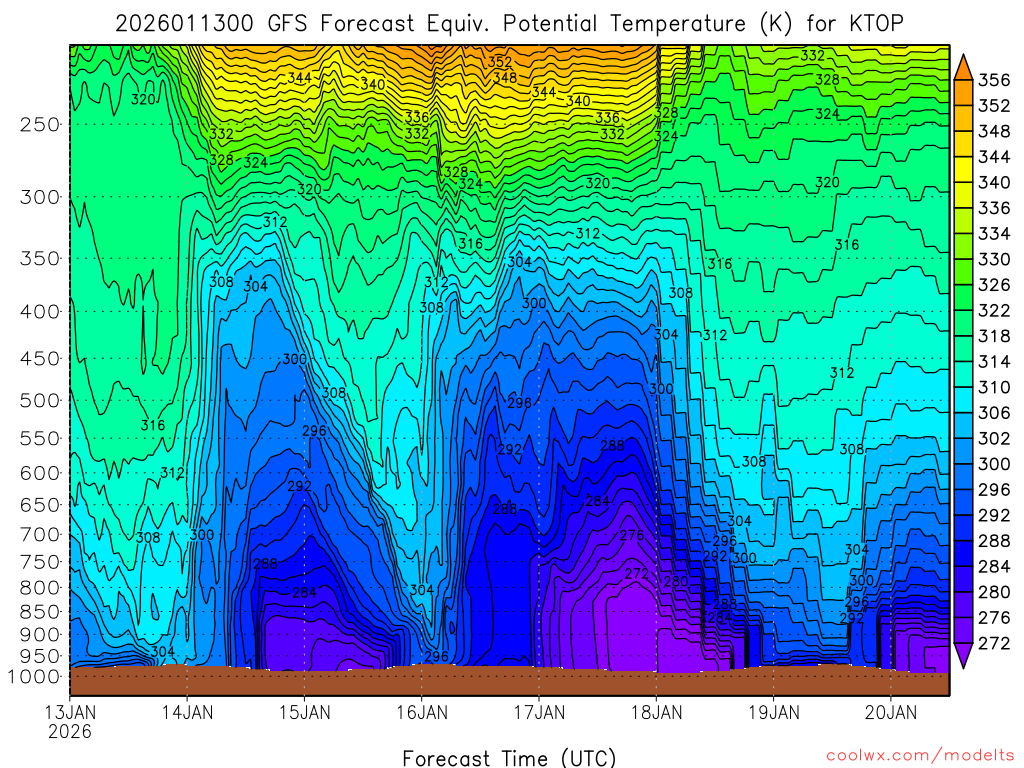Viewport: 1024px width, 768px height.
Task: Click the 13JAN date label
Action: (x=70, y=712)
